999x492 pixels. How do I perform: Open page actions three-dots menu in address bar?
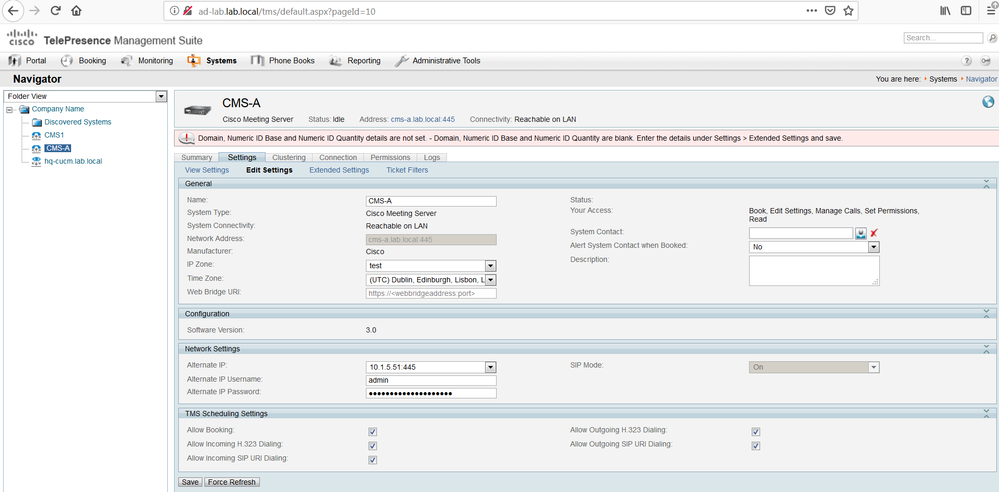[811, 11]
